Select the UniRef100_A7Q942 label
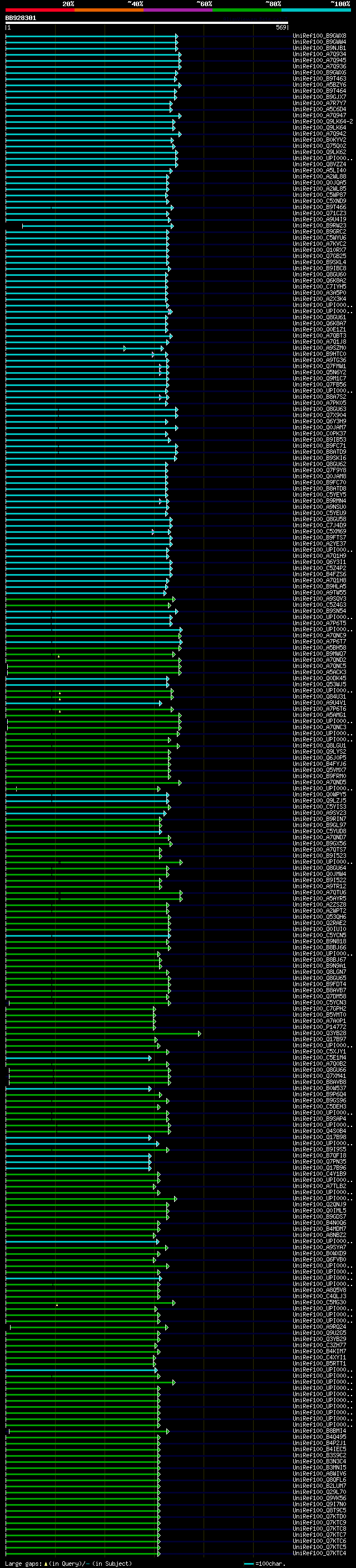 click(x=319, y=134)
